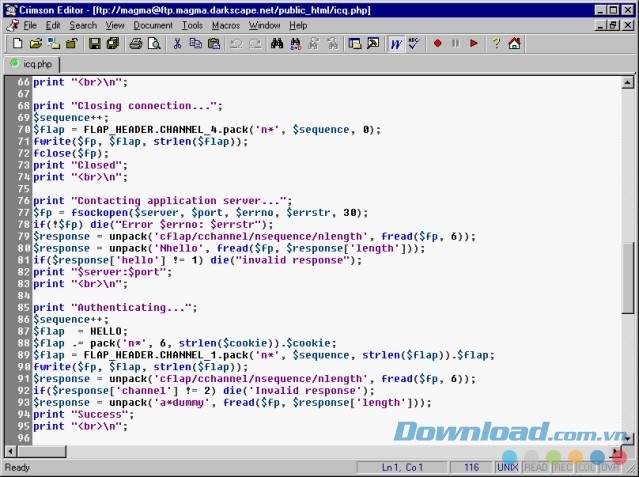
Task: Click line 77 containing fsockopen
Action: coord(200,212)
